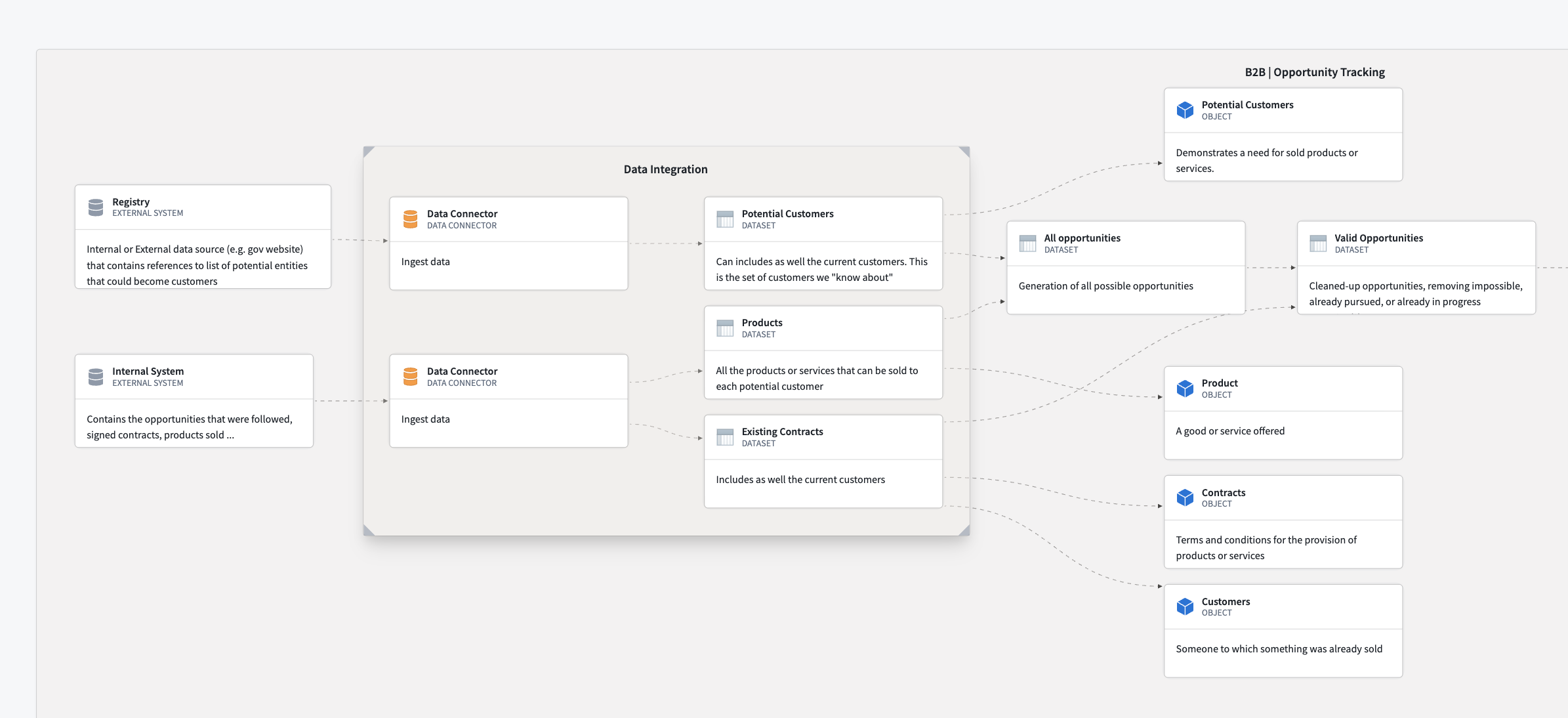Select the Potential Customers object cube icon
The image size is (1568, 718).
[x=1185, y=110]
